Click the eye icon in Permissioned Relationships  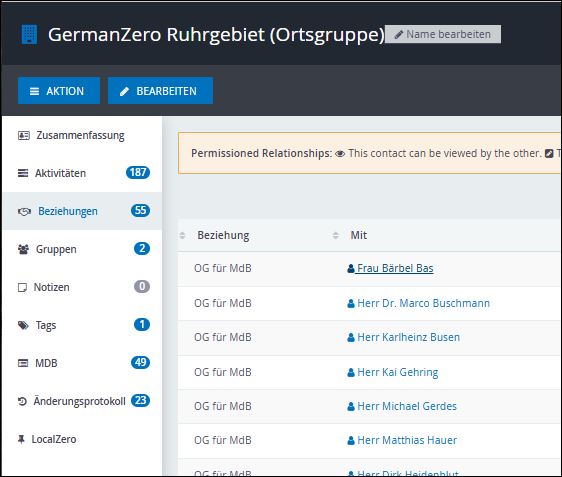340,154
